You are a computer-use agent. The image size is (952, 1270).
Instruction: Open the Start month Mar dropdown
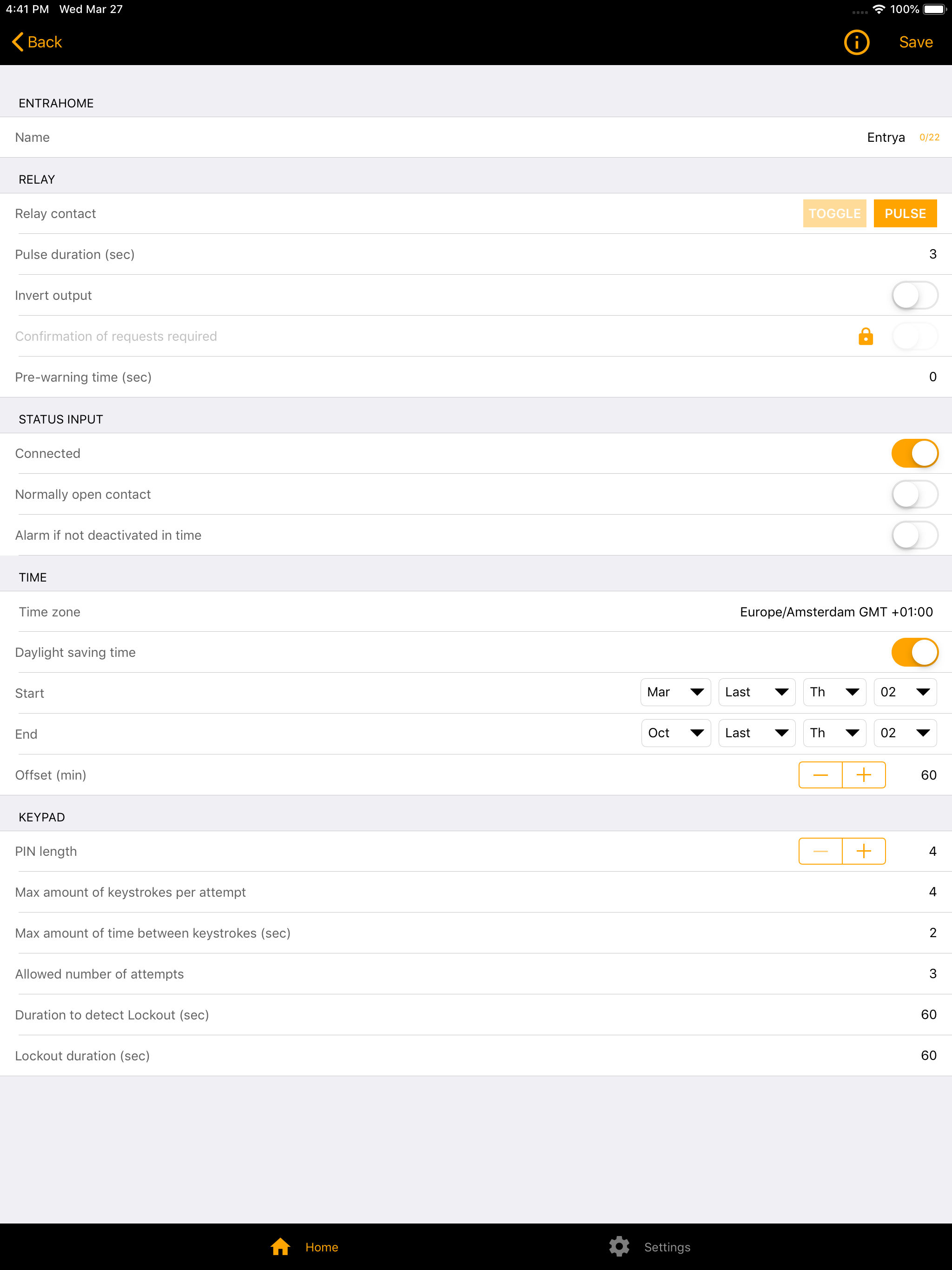click(x=675, y=692)
